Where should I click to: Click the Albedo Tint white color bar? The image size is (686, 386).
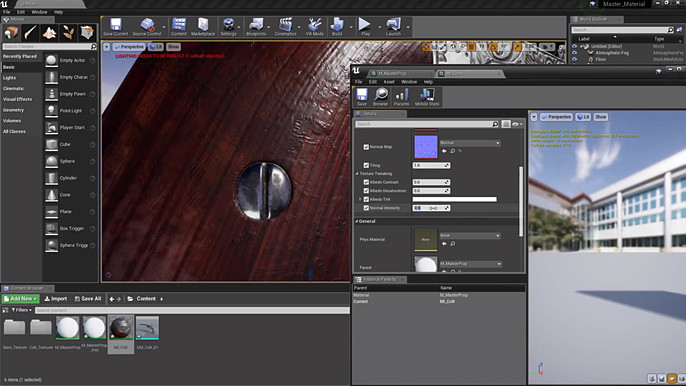[x=455, y=199]
